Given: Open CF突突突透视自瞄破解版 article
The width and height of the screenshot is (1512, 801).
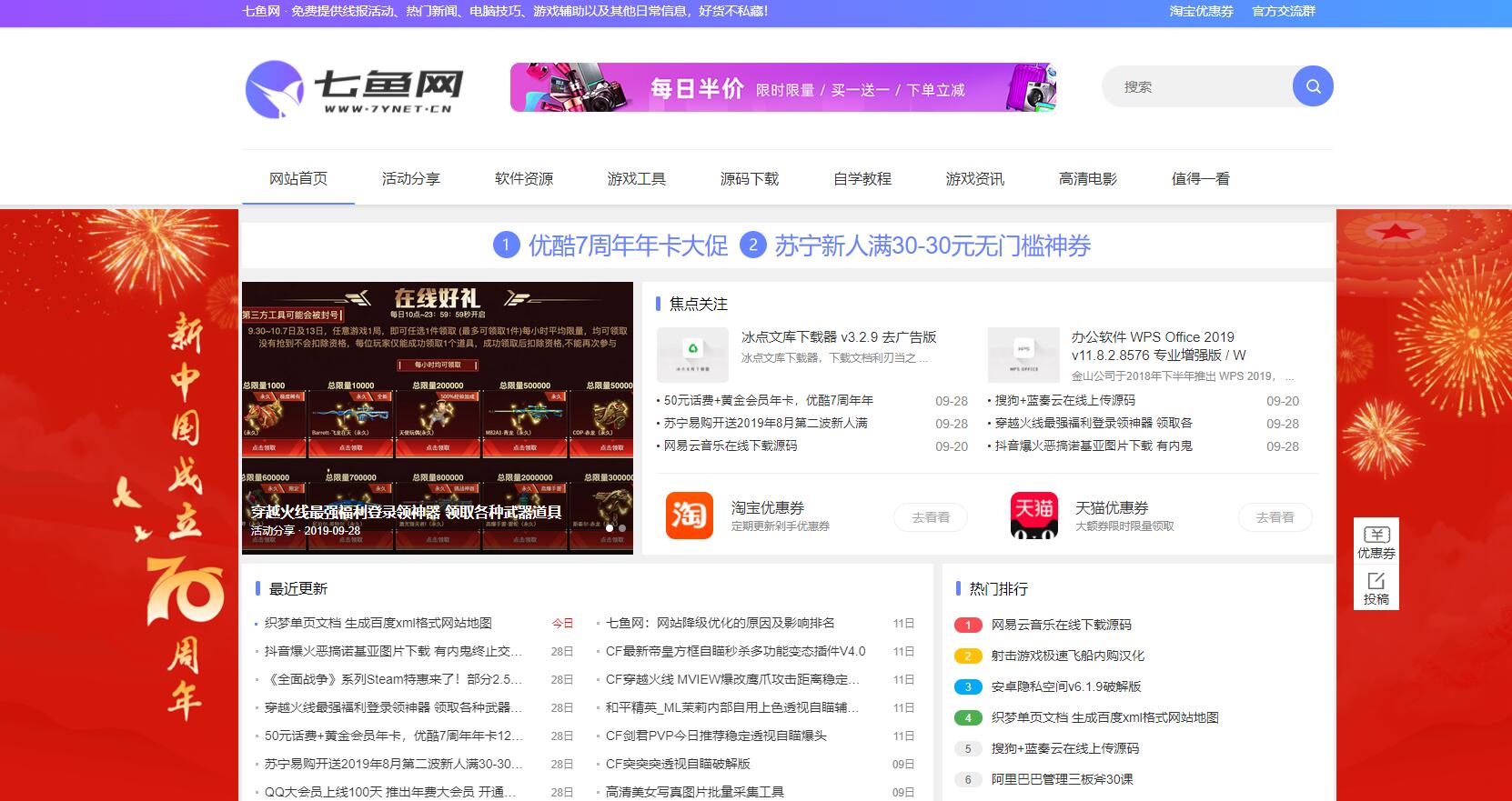Looking at the screenshot, I should pyautogui.click(x=678, y=764).
